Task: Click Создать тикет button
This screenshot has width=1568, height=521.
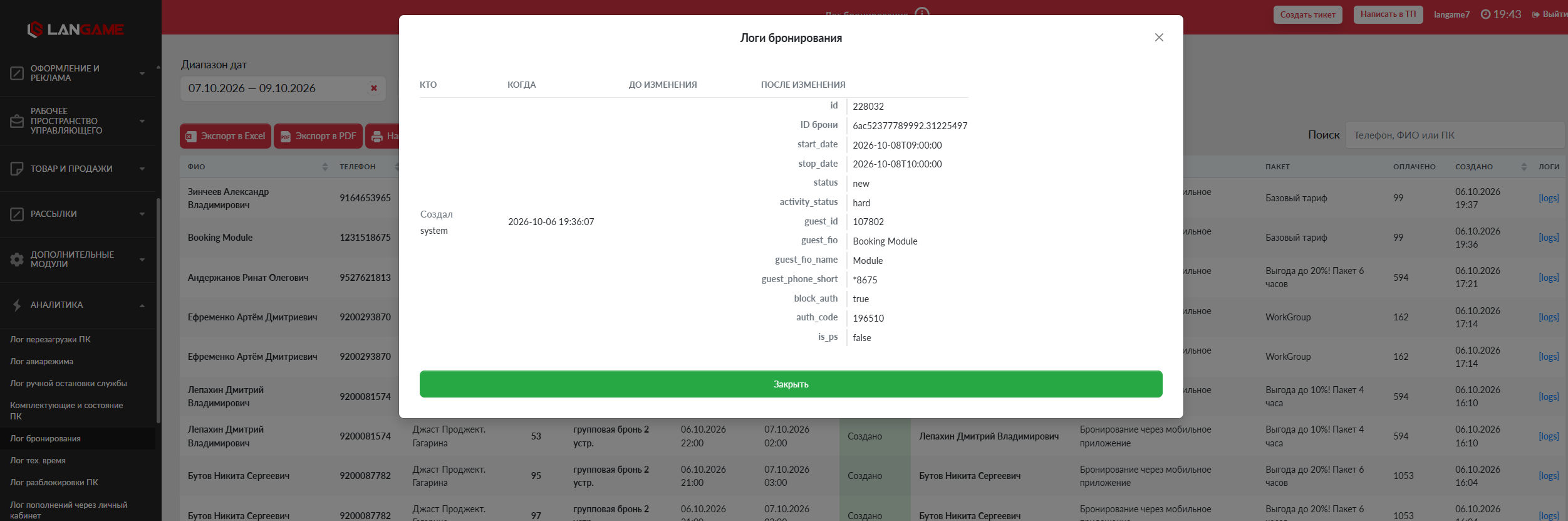Action: (x=1308, y=14)
